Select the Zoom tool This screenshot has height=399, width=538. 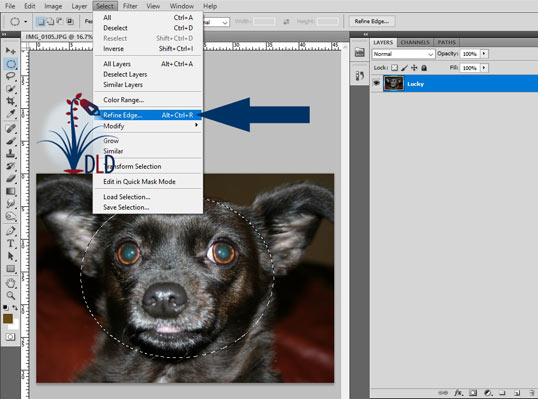point(11,295)
